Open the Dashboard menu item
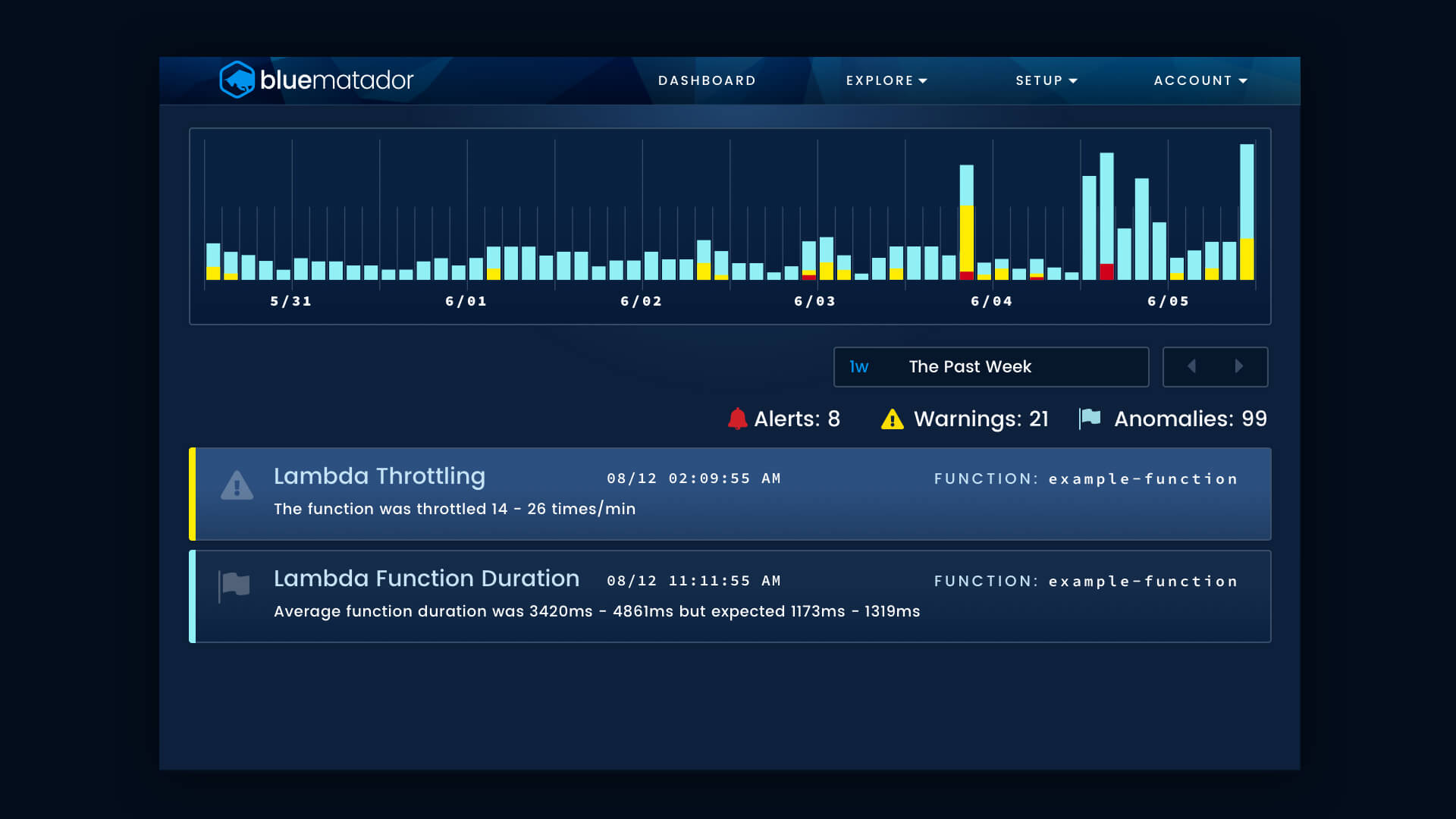 click(707, 80)
